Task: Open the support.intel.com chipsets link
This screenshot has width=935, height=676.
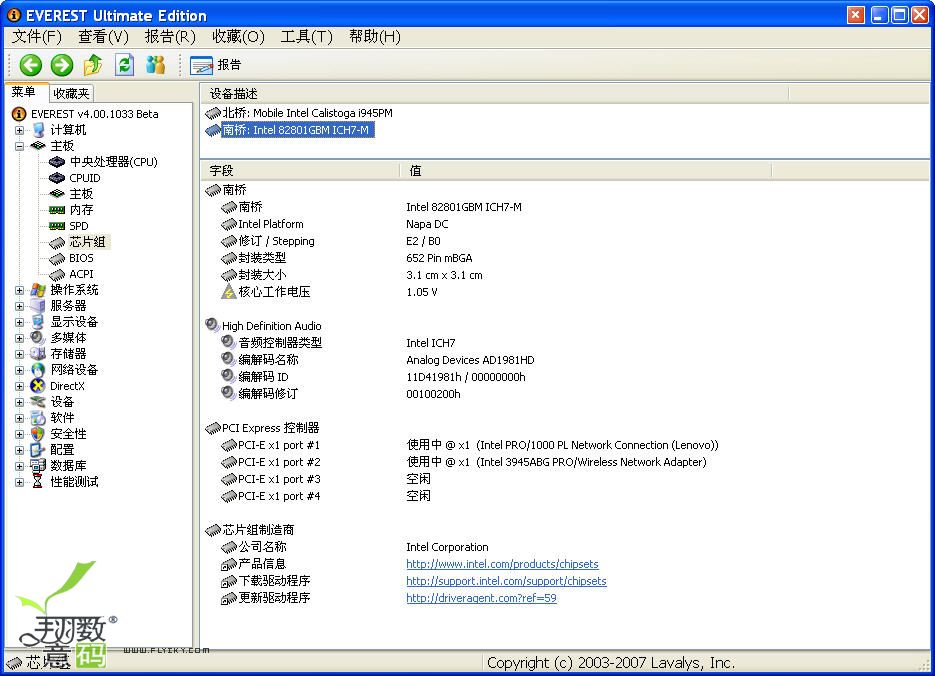Action: click(506, 581)
